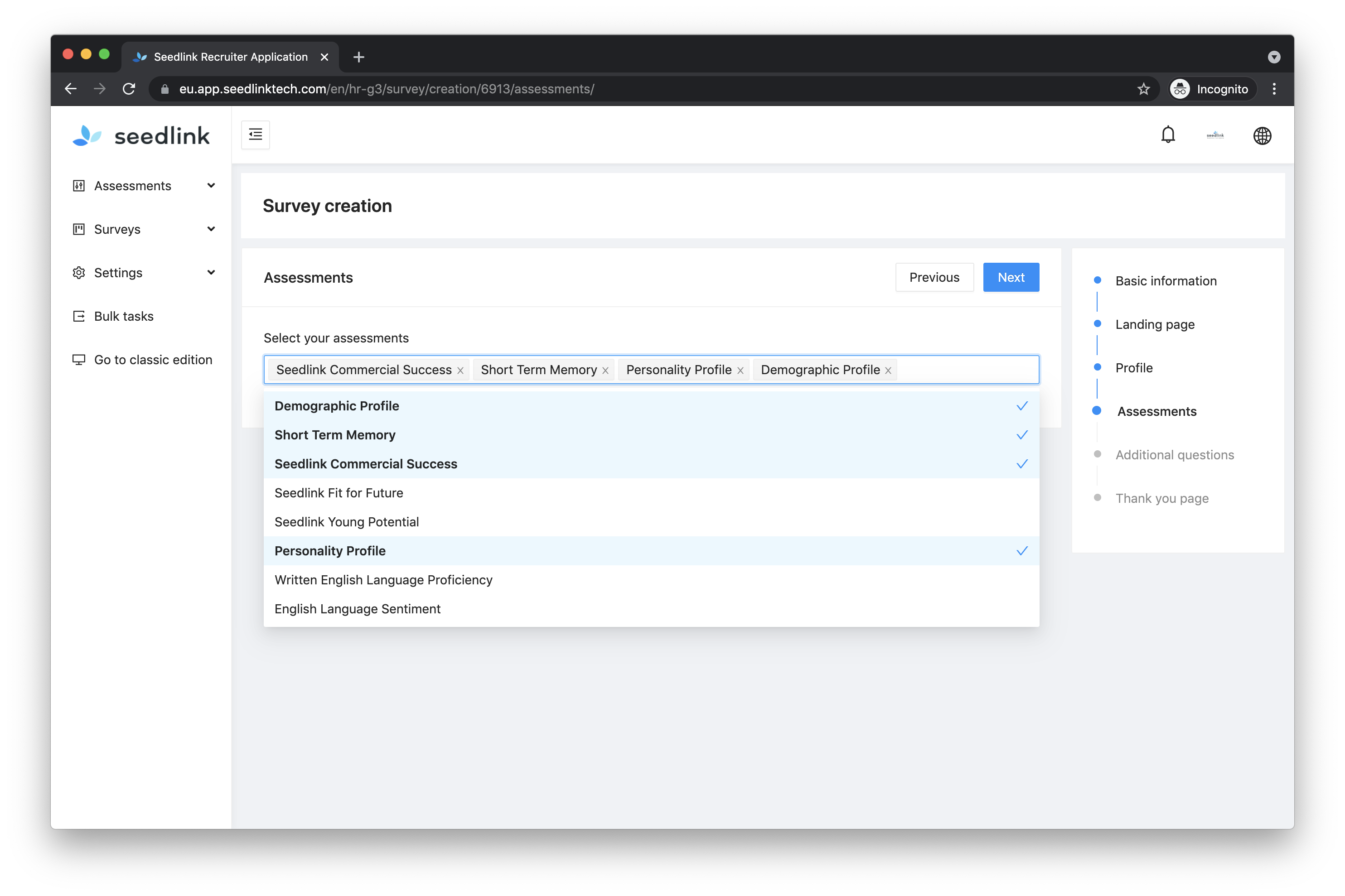
Task: Click the Assessments sidebar icon
Action: point(79,186)
